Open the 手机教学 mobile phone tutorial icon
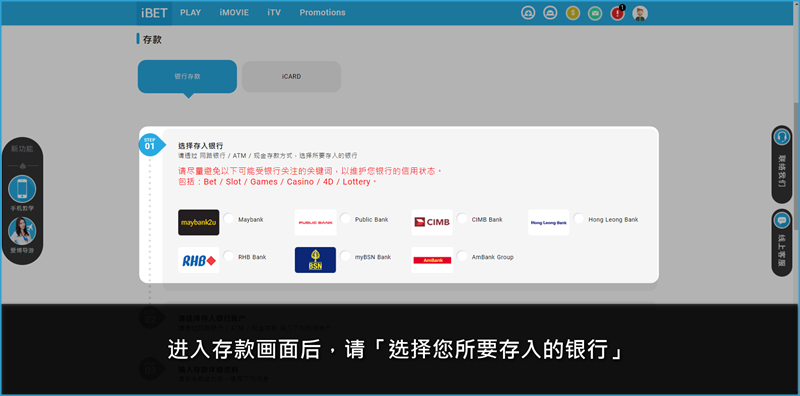This screenshot has width=800, height=396. click(22, 189)
